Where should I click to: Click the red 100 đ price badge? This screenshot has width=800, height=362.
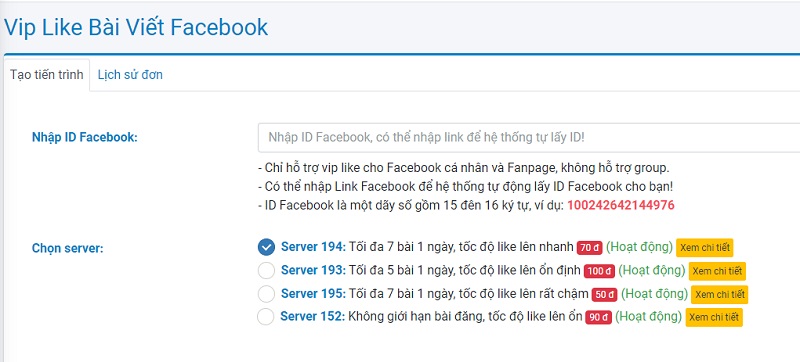coord(599,271)
